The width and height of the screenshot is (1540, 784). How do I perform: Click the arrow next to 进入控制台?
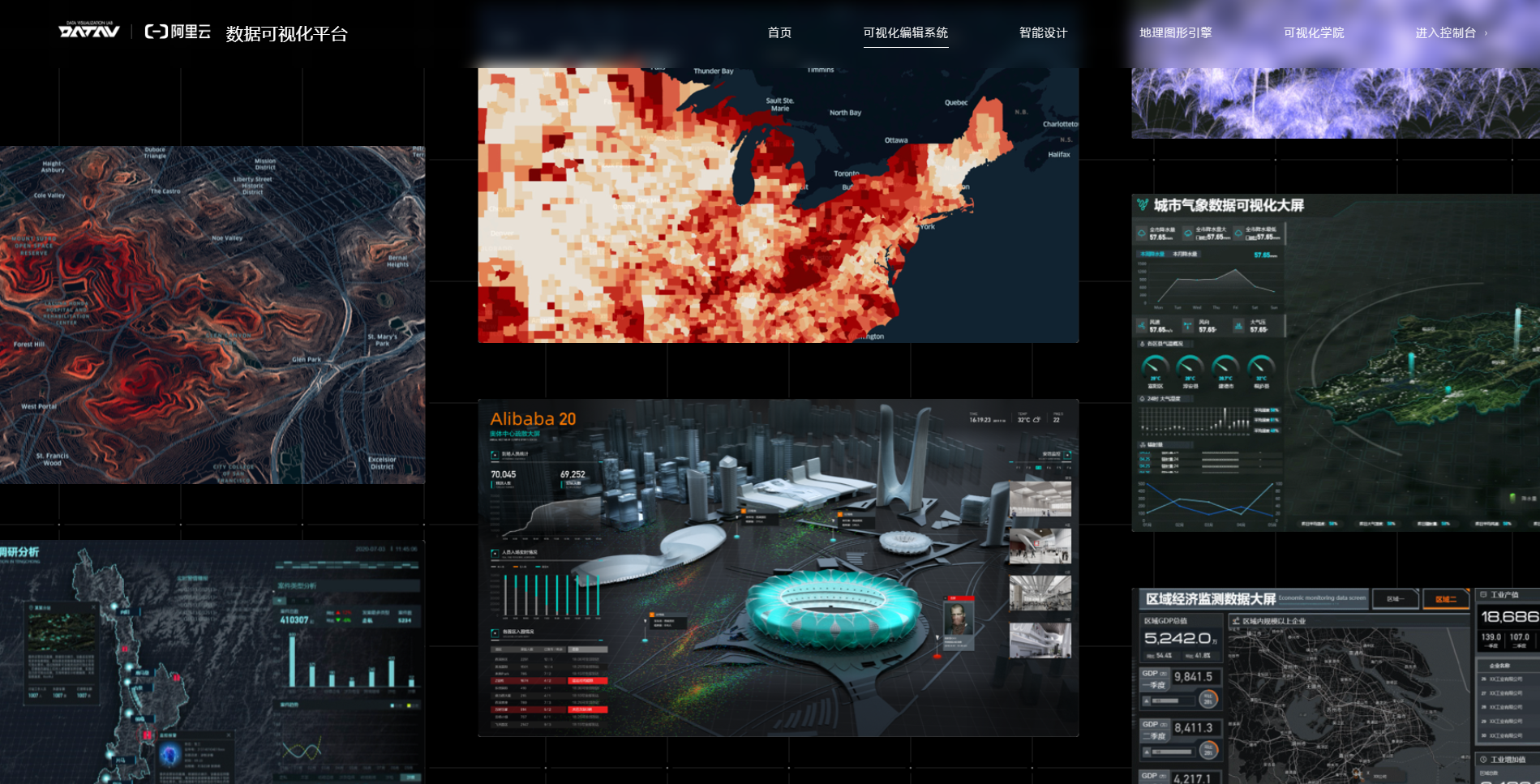(x=1486, y=33)
